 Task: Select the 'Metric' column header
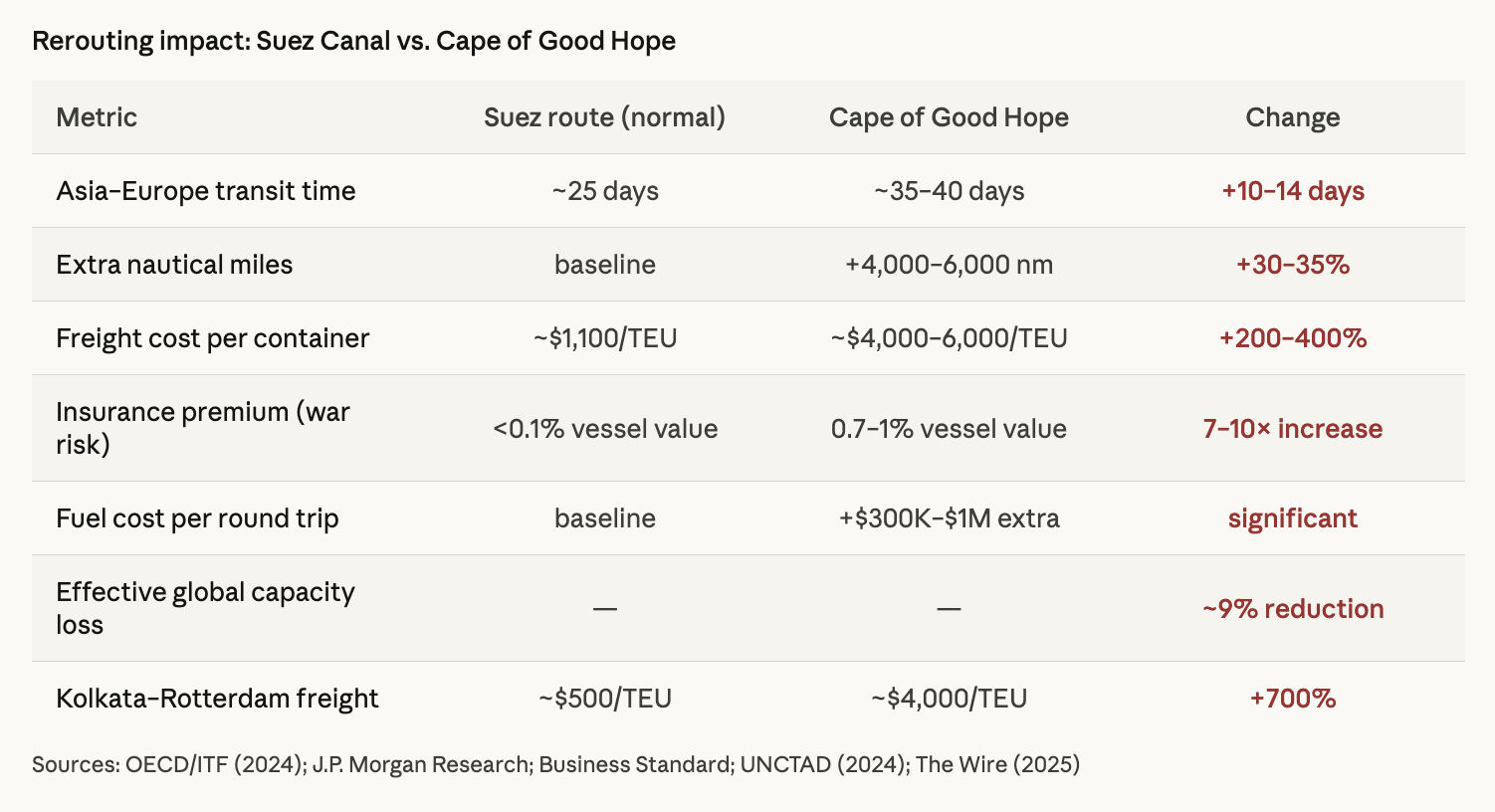click(97, 117)
